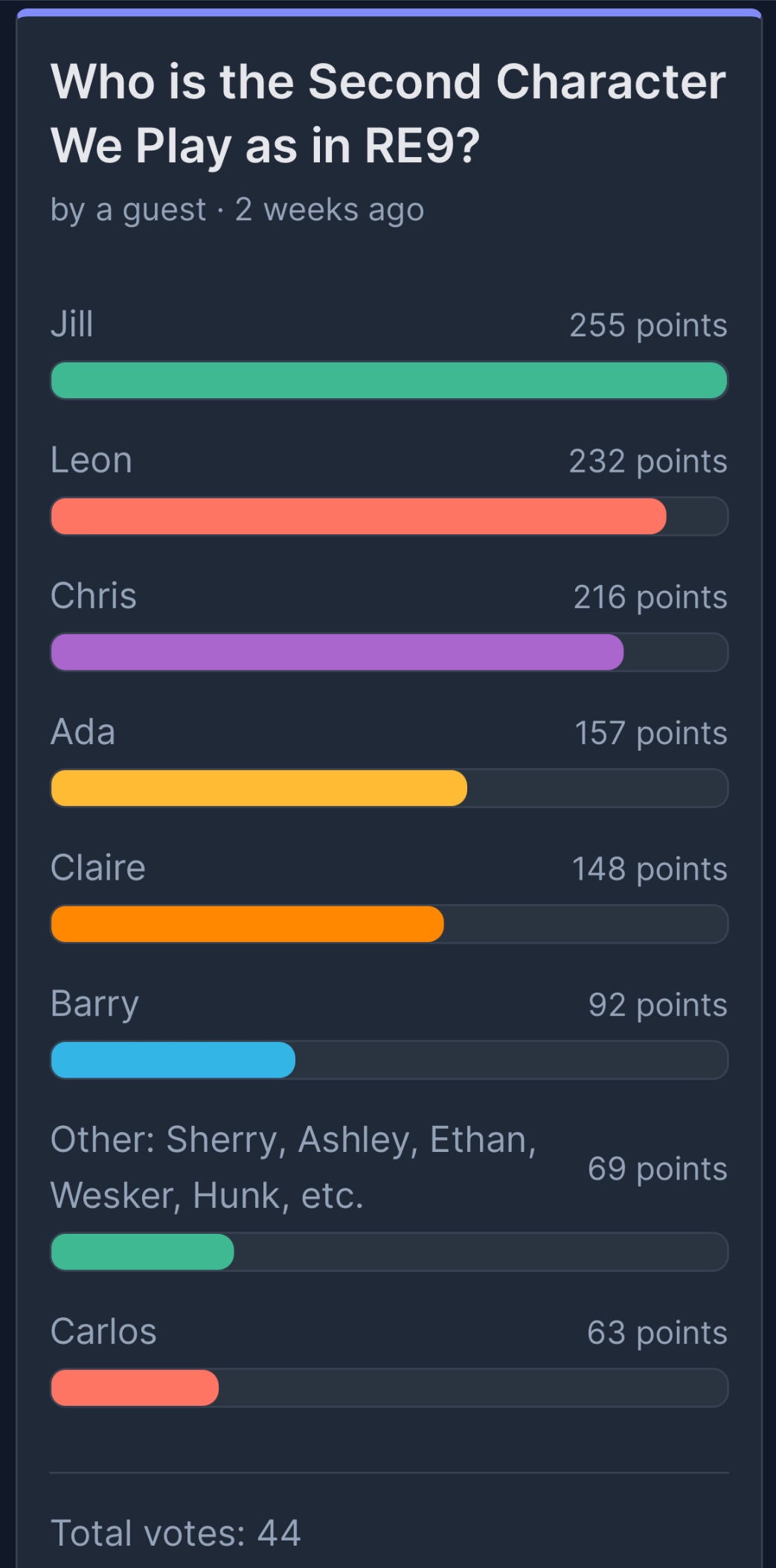Screen dimensions: 776x1568
Task: Select the Barry option label
Action: coord(94,1005)
